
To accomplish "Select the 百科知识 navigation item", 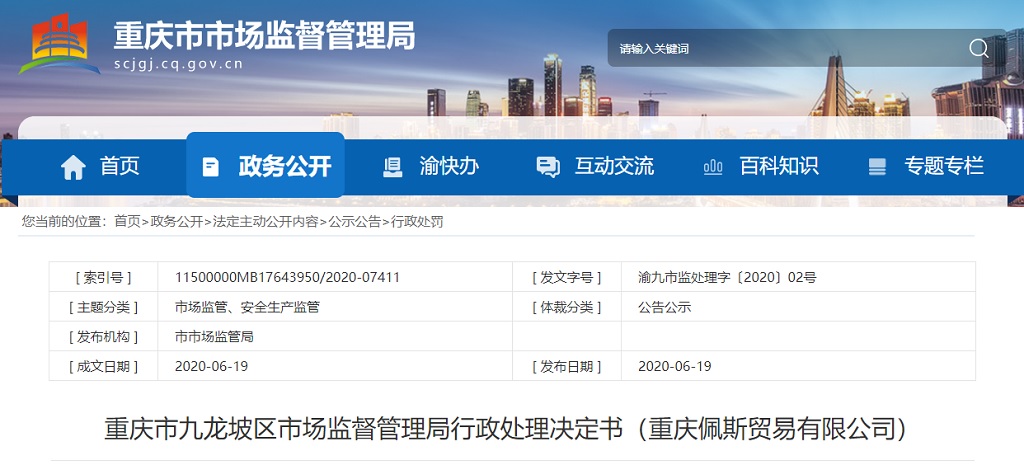I will [779, 166].
